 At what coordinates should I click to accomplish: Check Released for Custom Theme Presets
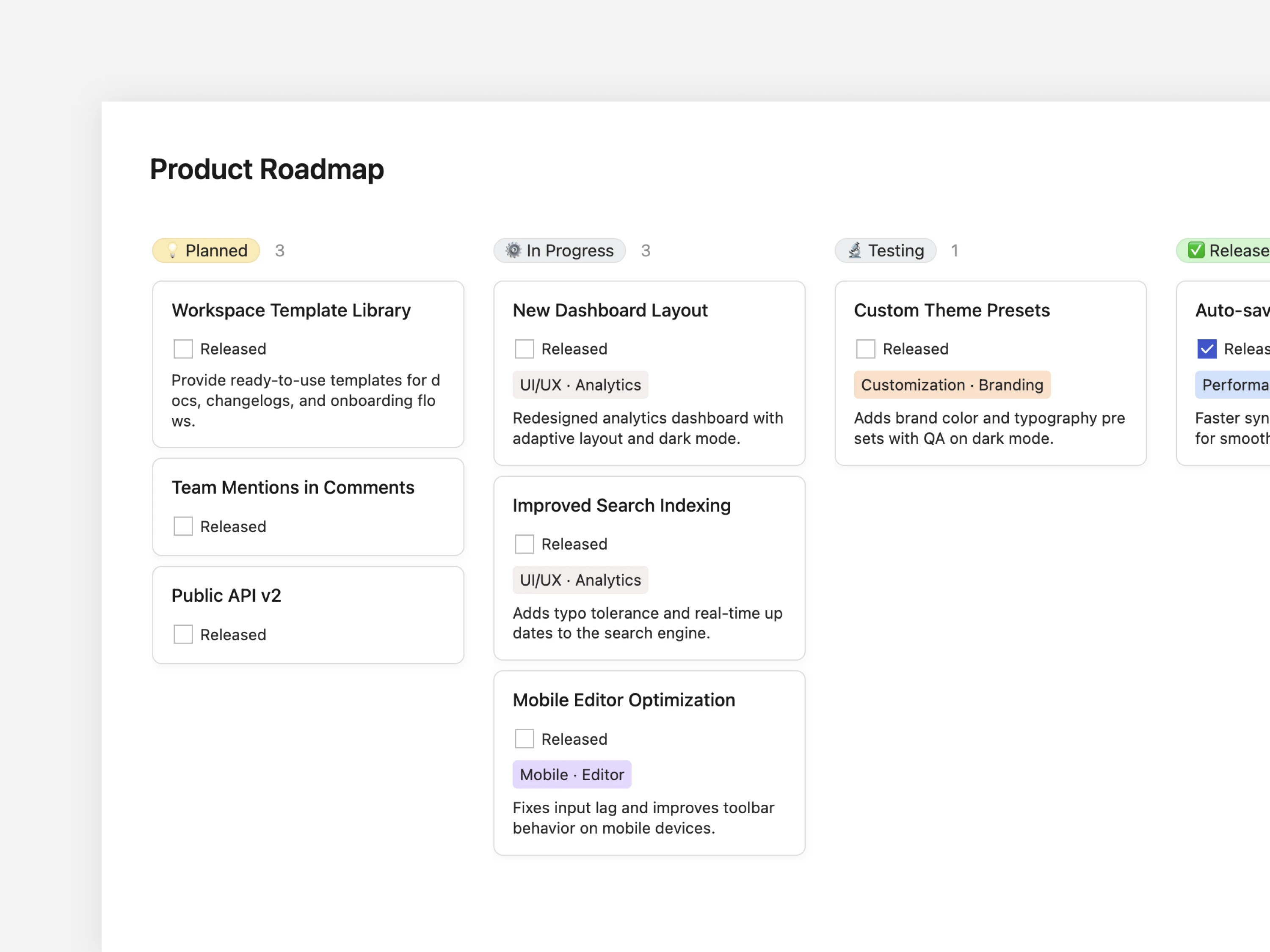pyautogui.click(x=865, y=349)
